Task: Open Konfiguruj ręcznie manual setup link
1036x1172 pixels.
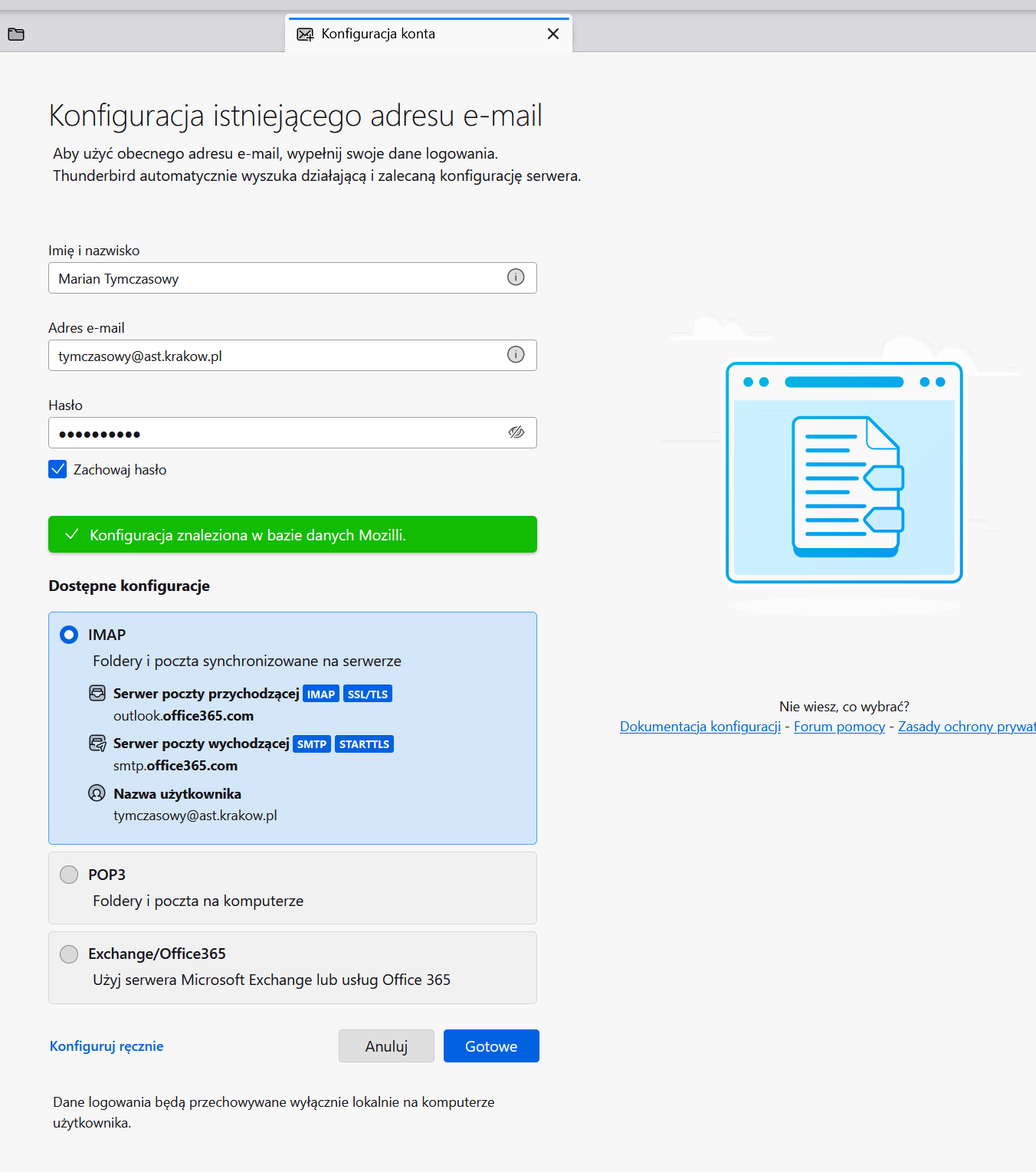Action: (107, 1046)
